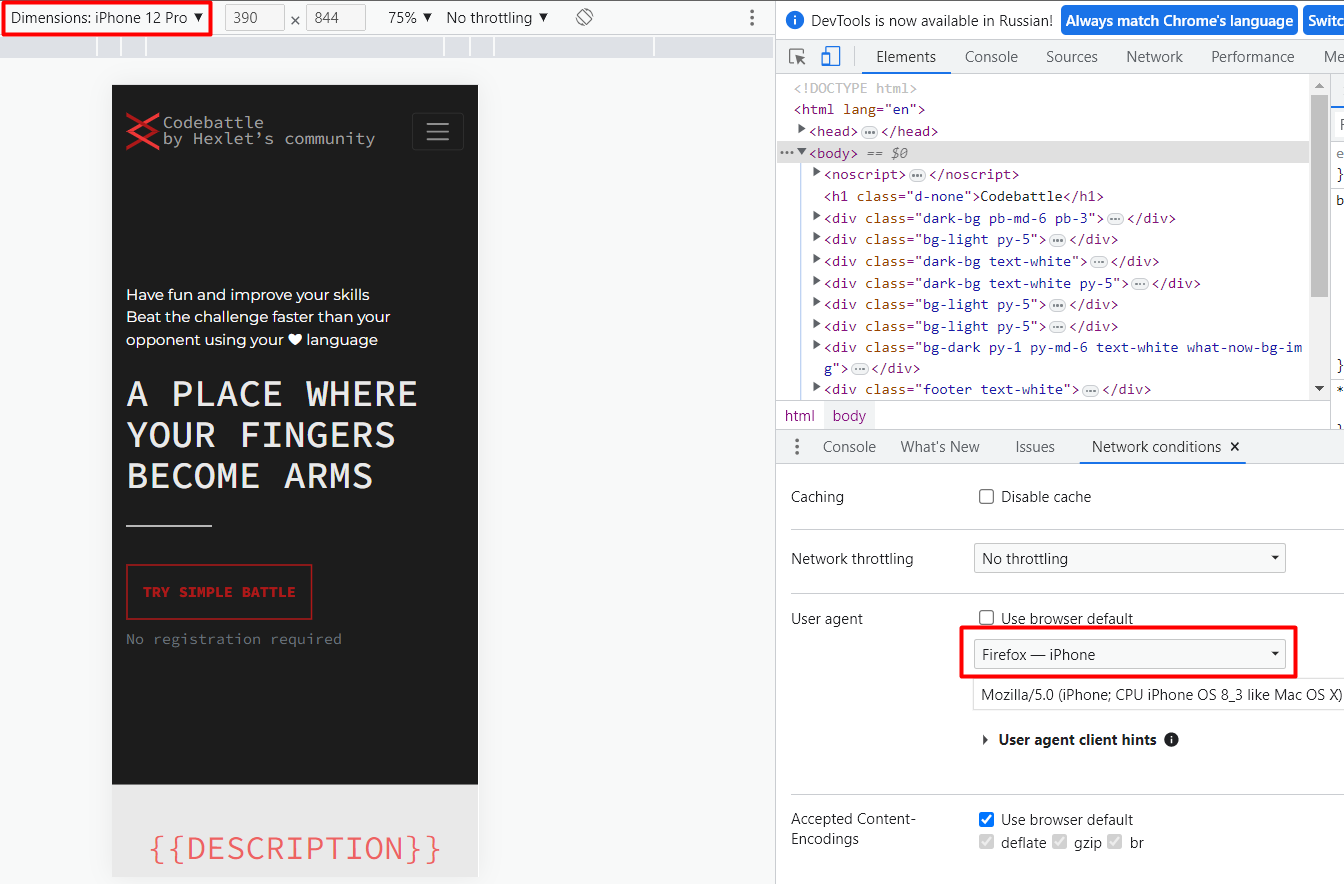Open the What's New drawer tab
The image size is (1344, 884).
(940, 447)
